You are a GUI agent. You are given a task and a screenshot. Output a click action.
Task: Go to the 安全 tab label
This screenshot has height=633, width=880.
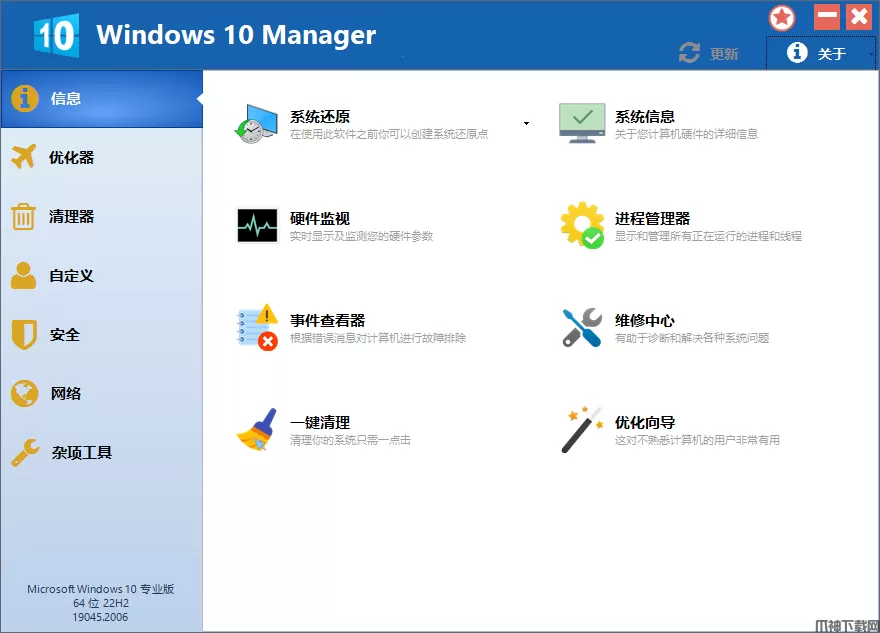click(x=65, y=335)
